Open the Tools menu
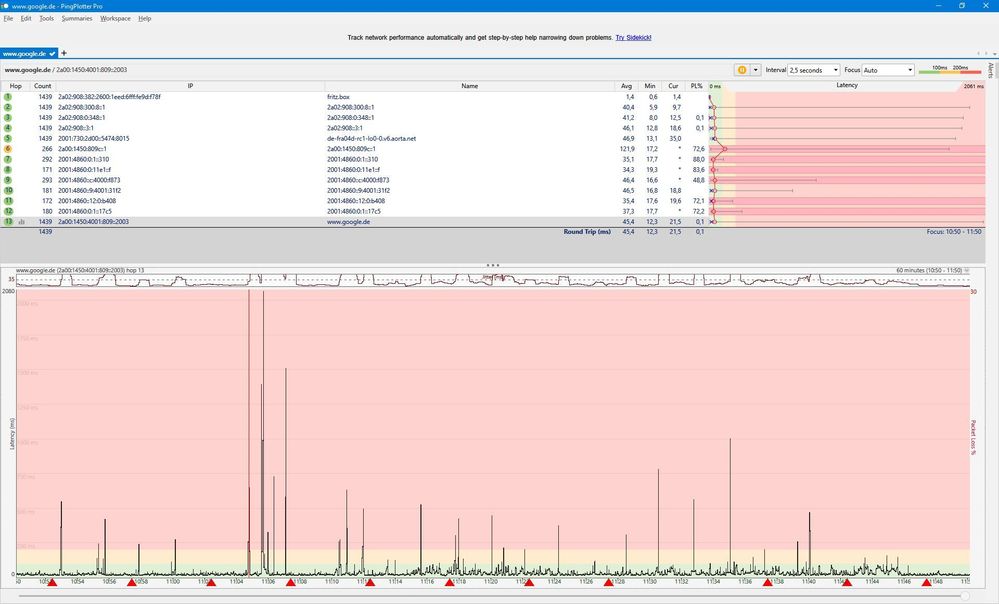The width and height of the screenshot is (999, 604). [x=47, y=18]
